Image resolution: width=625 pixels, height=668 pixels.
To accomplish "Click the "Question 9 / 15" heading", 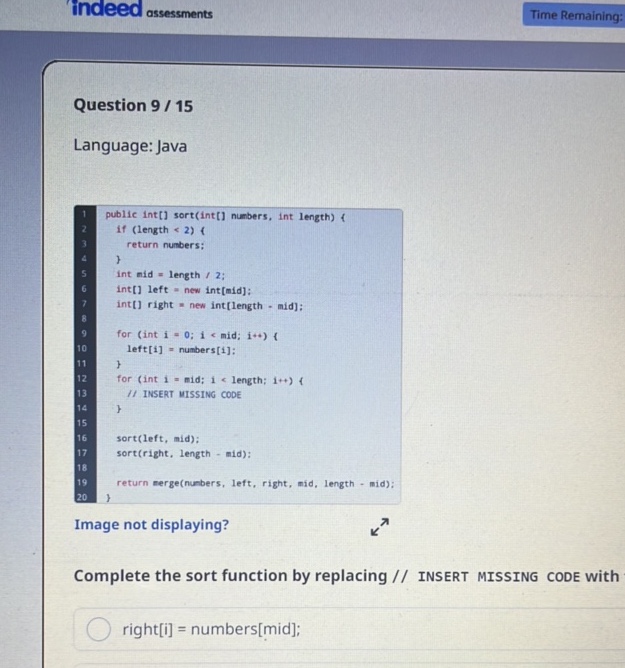I will 133,105.
